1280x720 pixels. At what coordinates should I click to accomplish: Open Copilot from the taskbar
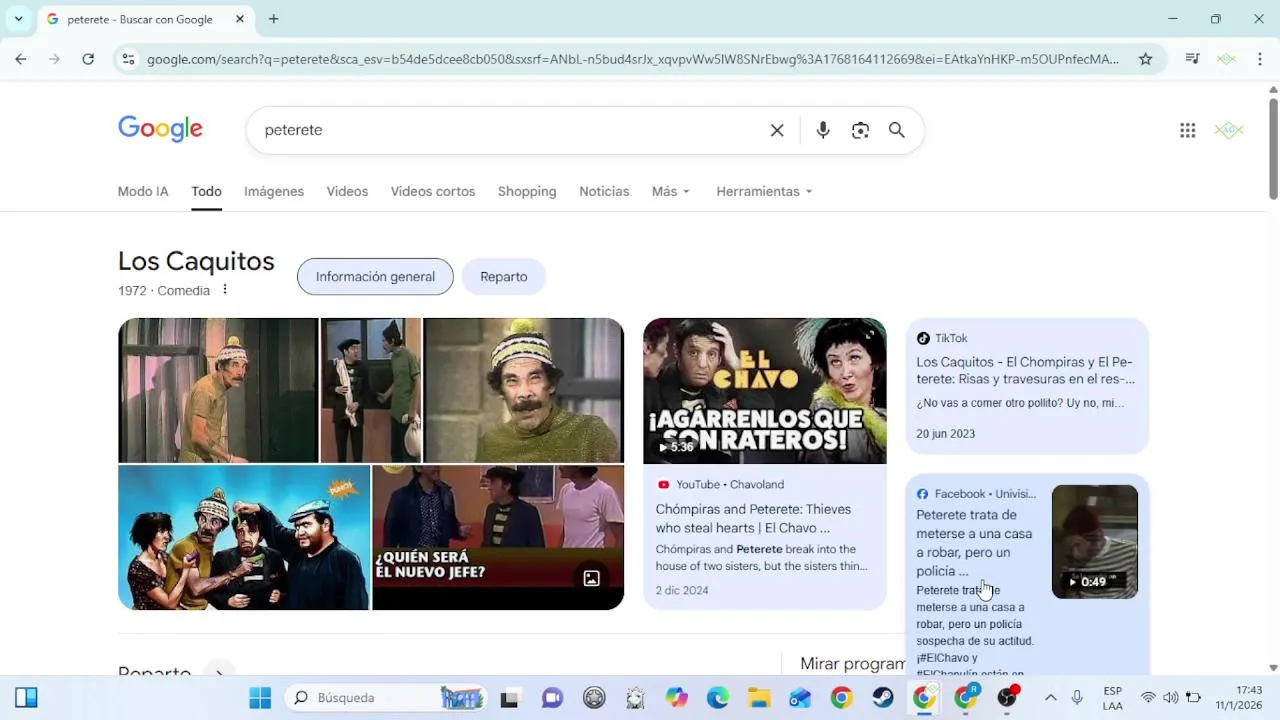677,697
